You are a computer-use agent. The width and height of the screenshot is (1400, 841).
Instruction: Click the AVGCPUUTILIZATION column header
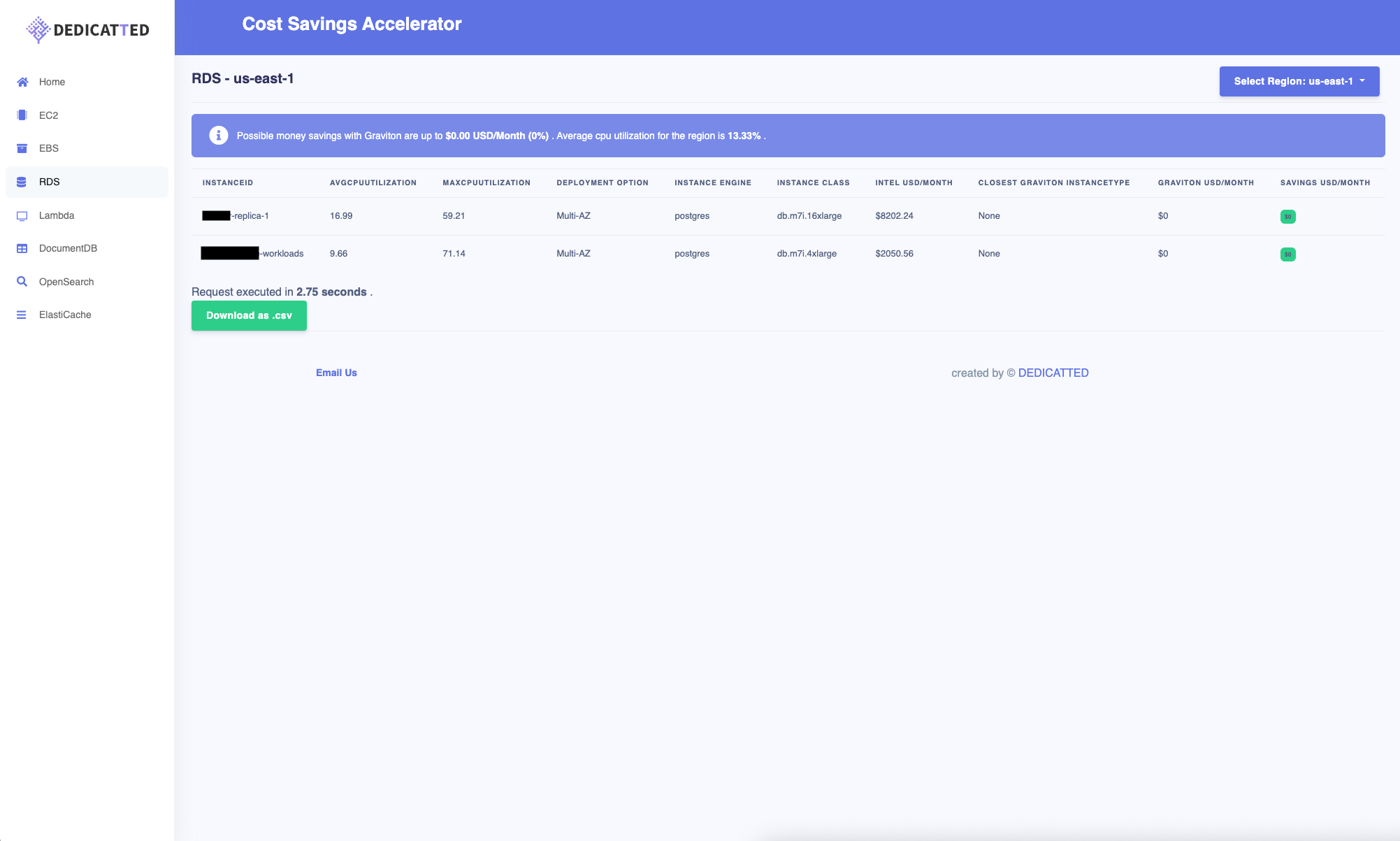pyautogui.click(x=373, y=182)
